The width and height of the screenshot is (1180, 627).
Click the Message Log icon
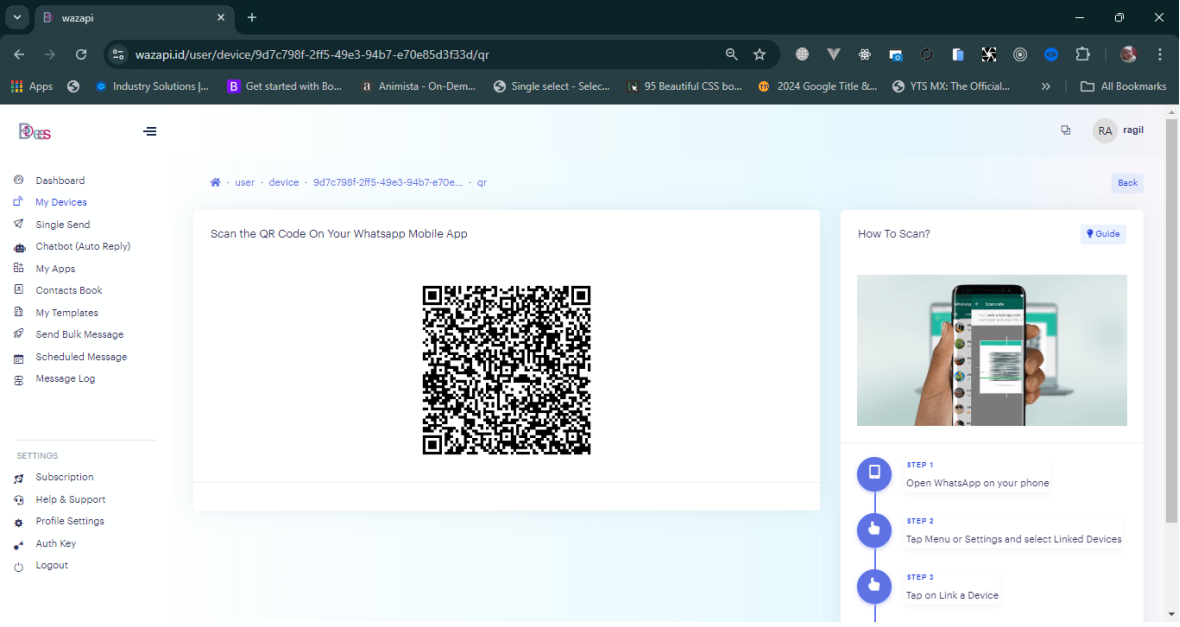pyautogui.click(x=19, y=381)
